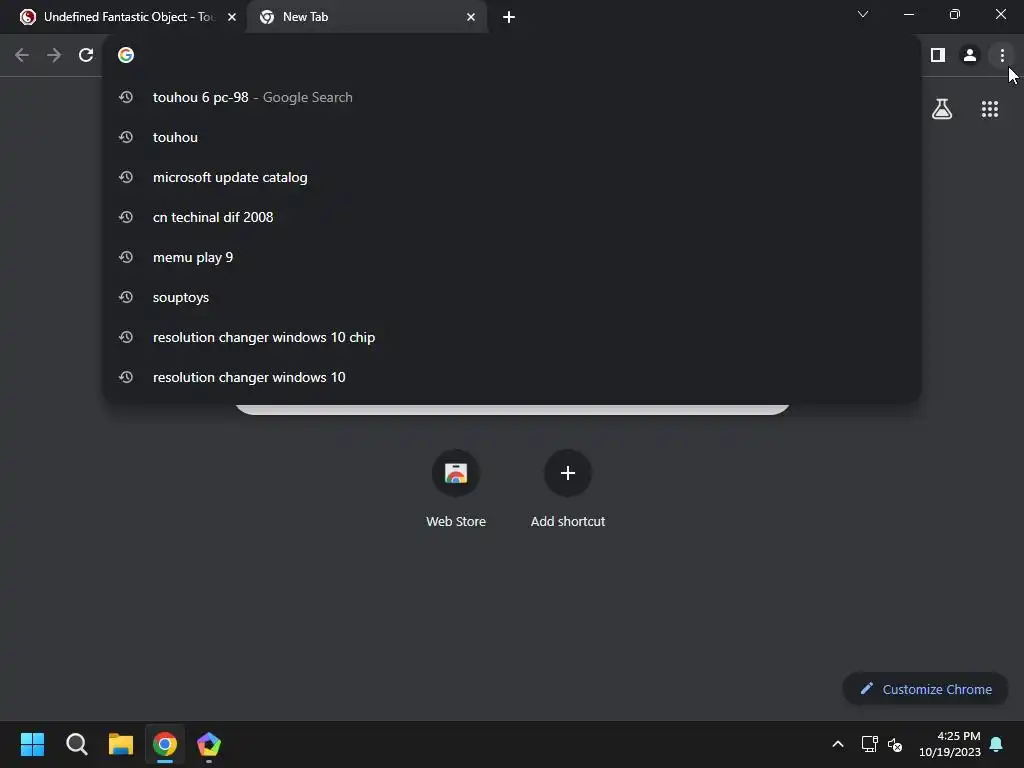Screen dimensions: 1024x768
Task: Select memu play 9 suggestion
Action: 512,257
